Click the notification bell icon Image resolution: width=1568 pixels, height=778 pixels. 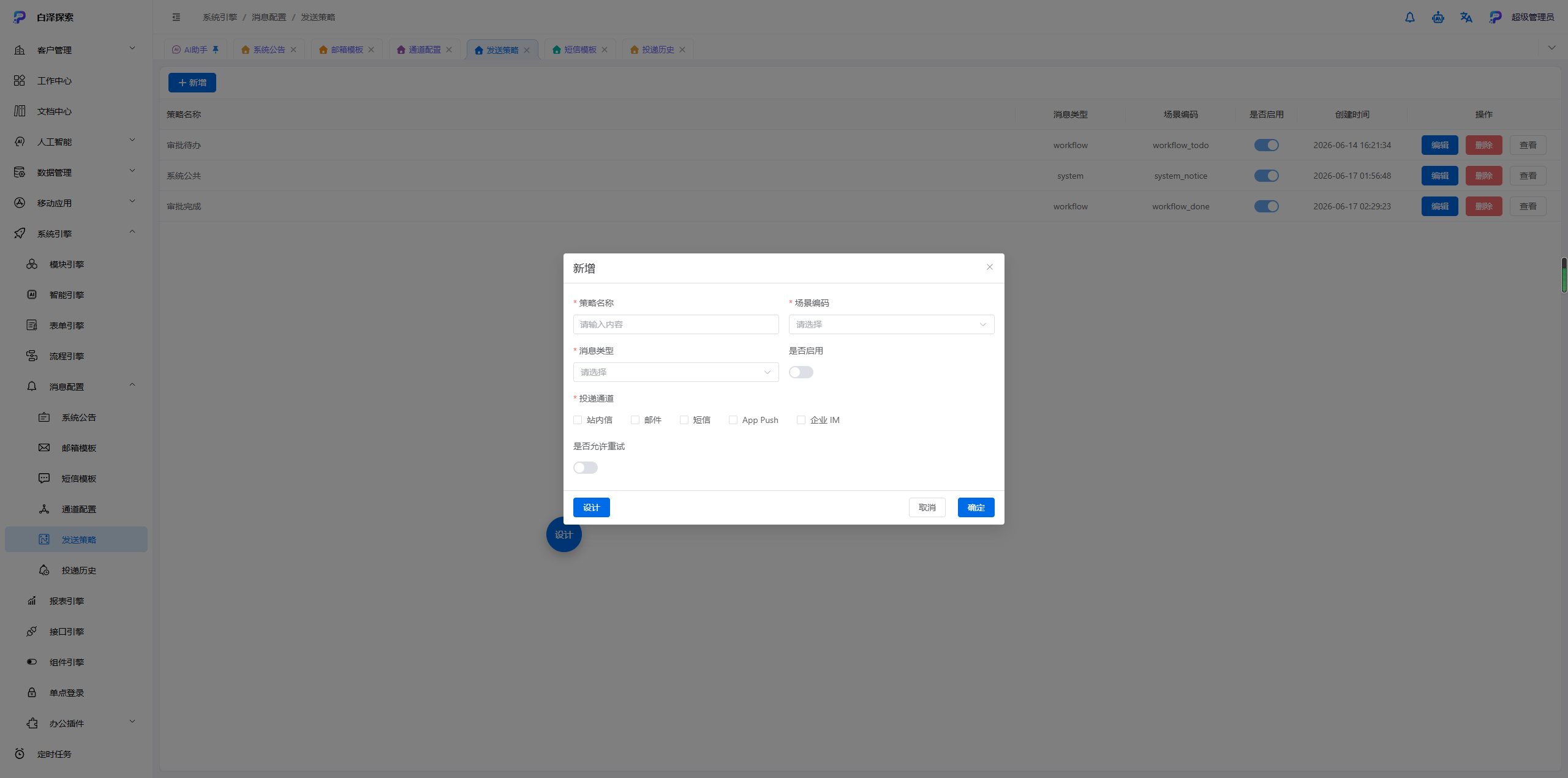click(x=1410, y=17)
